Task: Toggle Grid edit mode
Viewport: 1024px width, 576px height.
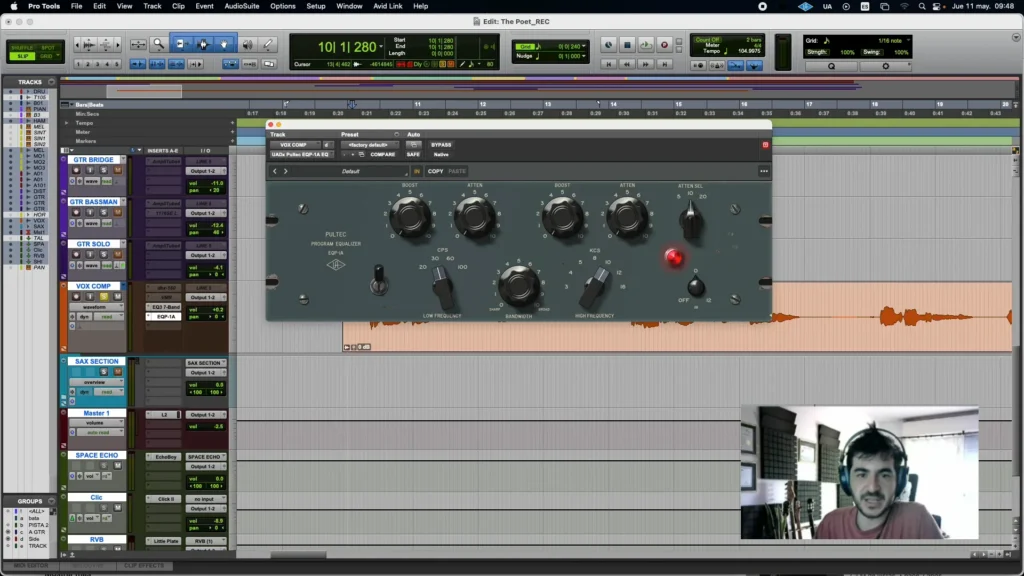Action: click(x=48, y=56)
